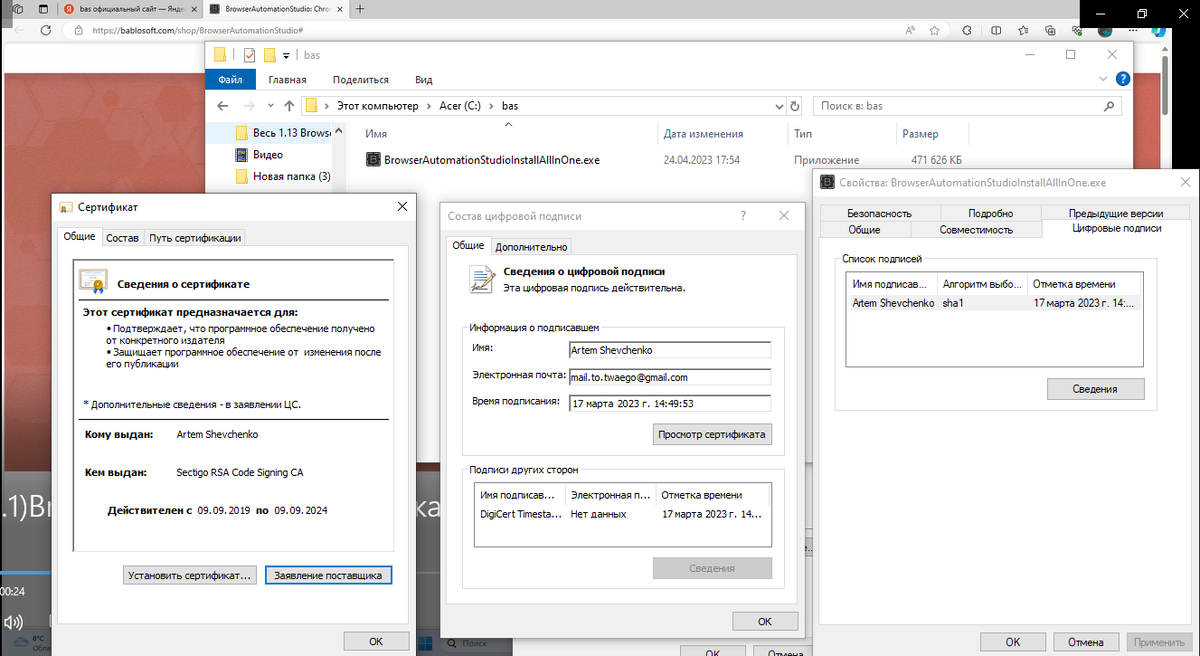Click OK in the digital signature dialog
Screen dimensions: 1200x656
765,621
